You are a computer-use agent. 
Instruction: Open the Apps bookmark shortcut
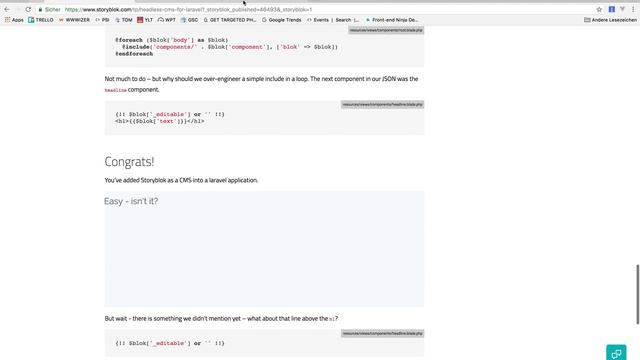[14, 20]
